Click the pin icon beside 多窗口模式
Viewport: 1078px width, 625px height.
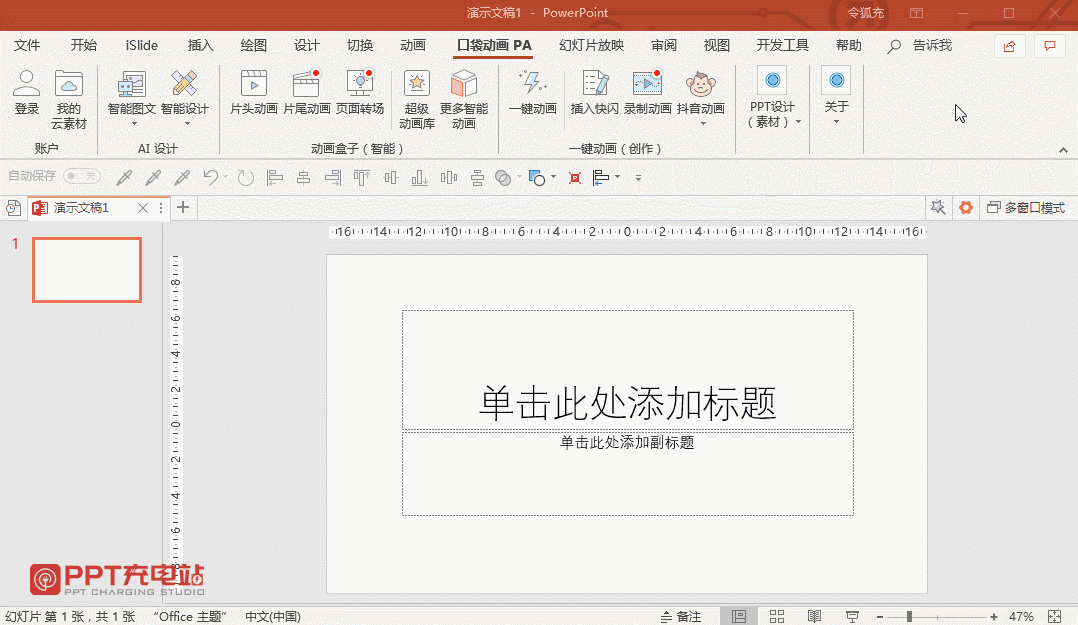click(x=938, y=207)
